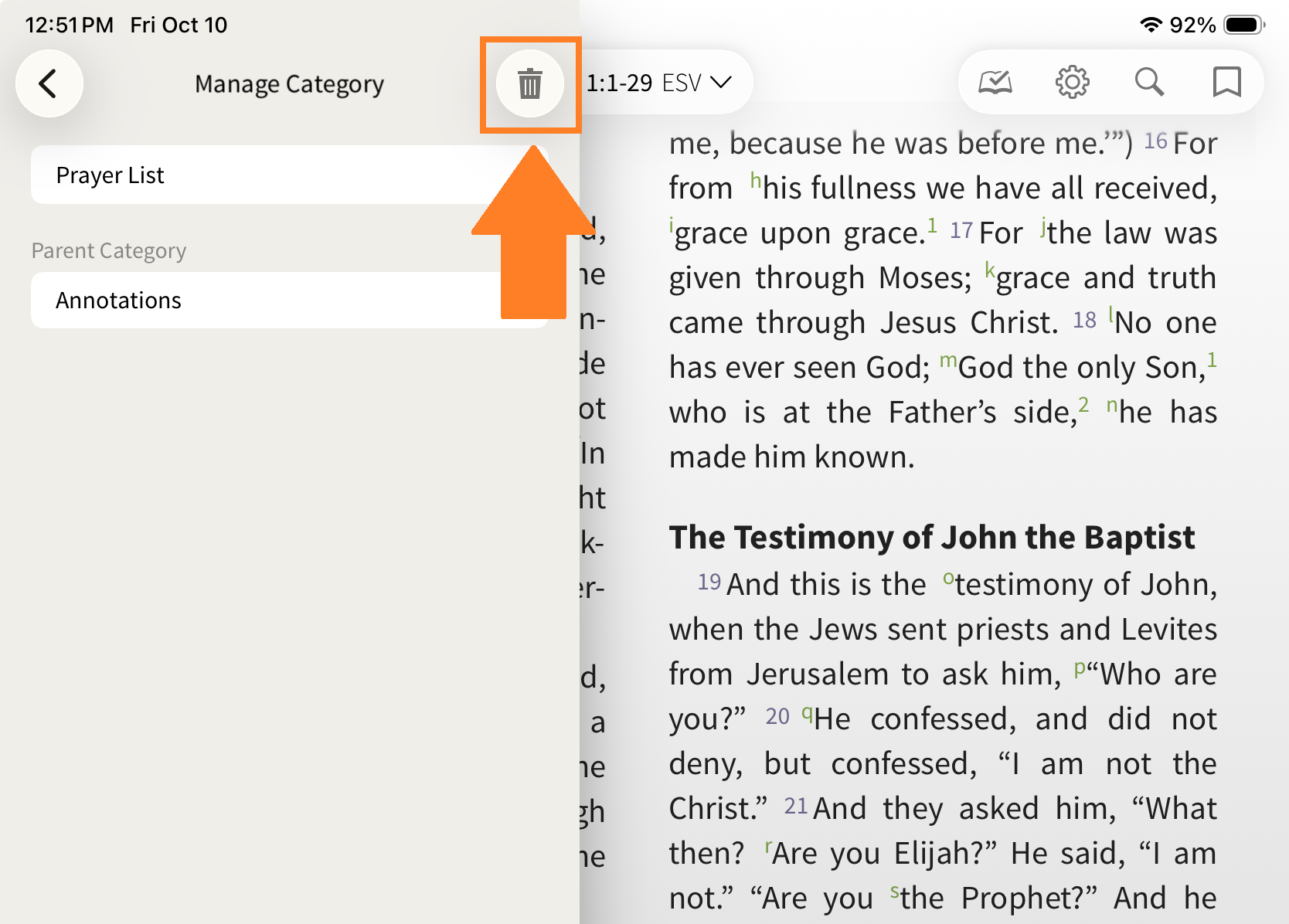Image resolution: width=1289 pixels, height=924 pixels.
Task: Open cross-reference 'h' before 'his fullness'
Action: pos(755,181)
